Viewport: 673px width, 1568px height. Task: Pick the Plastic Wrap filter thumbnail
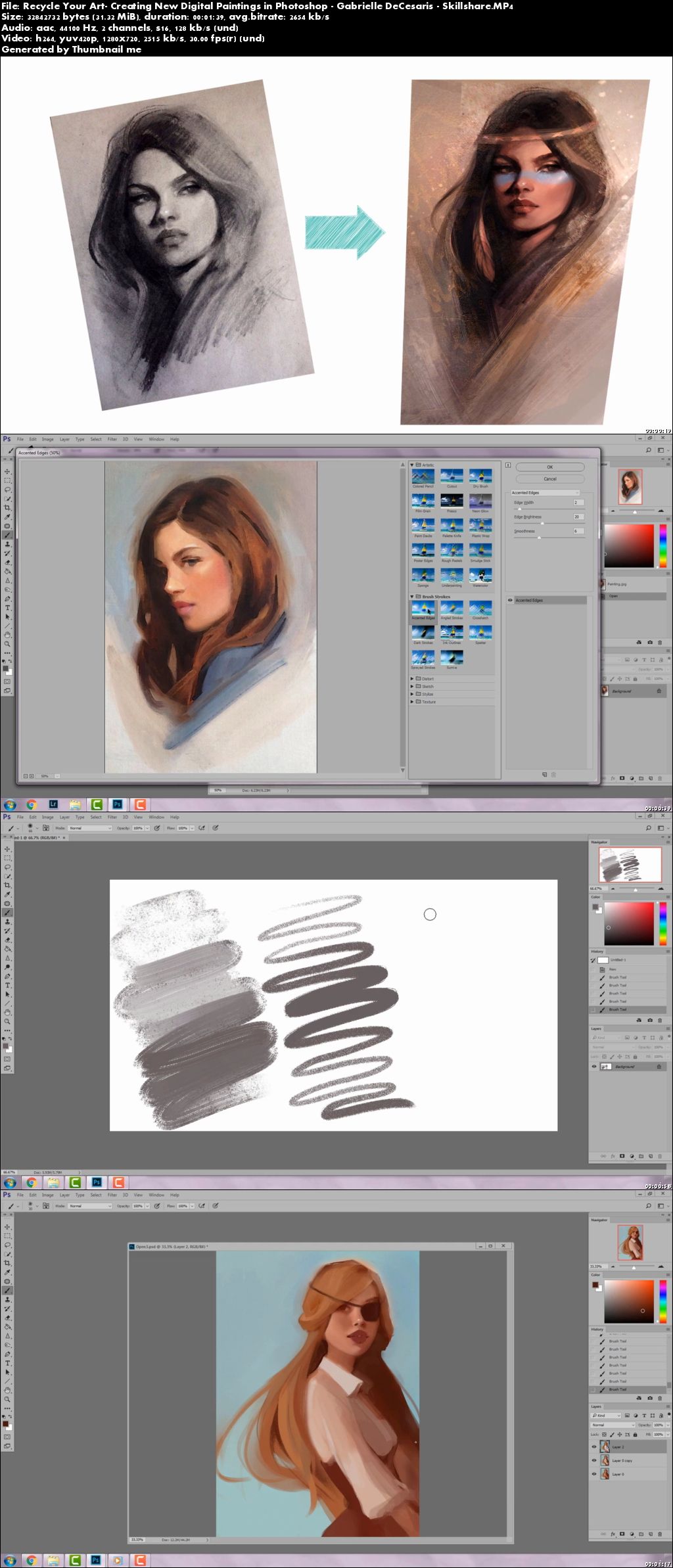(x=480, y=526)
